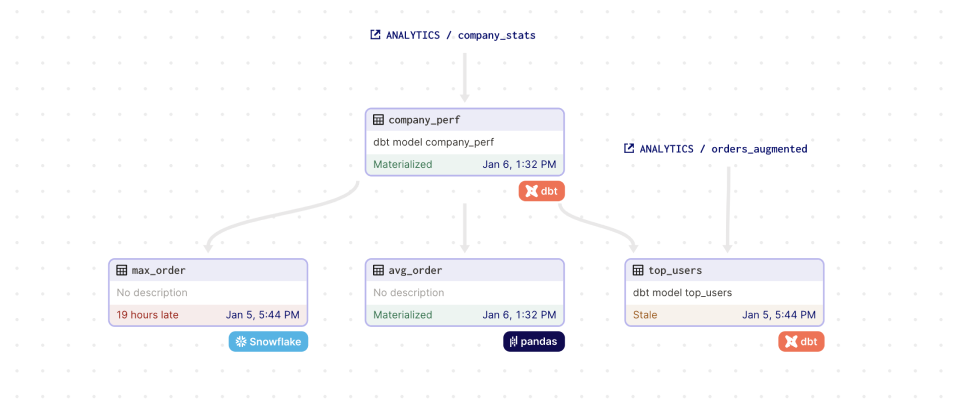Viewport: 960px width, 400px height.
Task: Click the Snowflake badge under max_order
Action: (268, 342)
